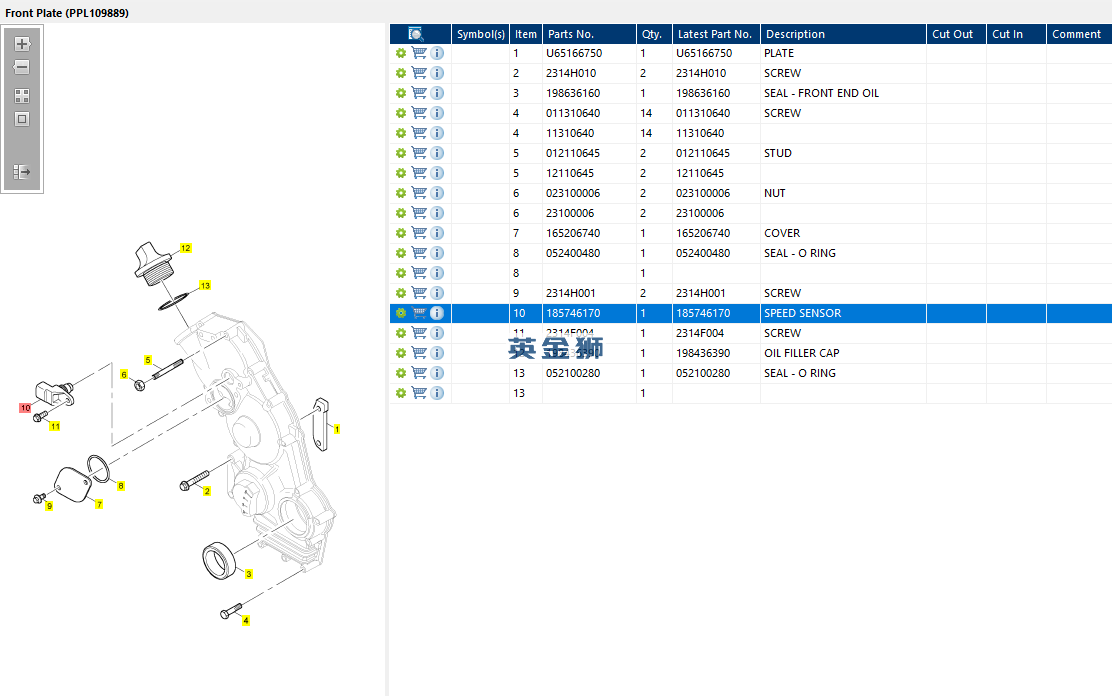
Task: Show info for screw 2314H001
Action: click(437, 293)
